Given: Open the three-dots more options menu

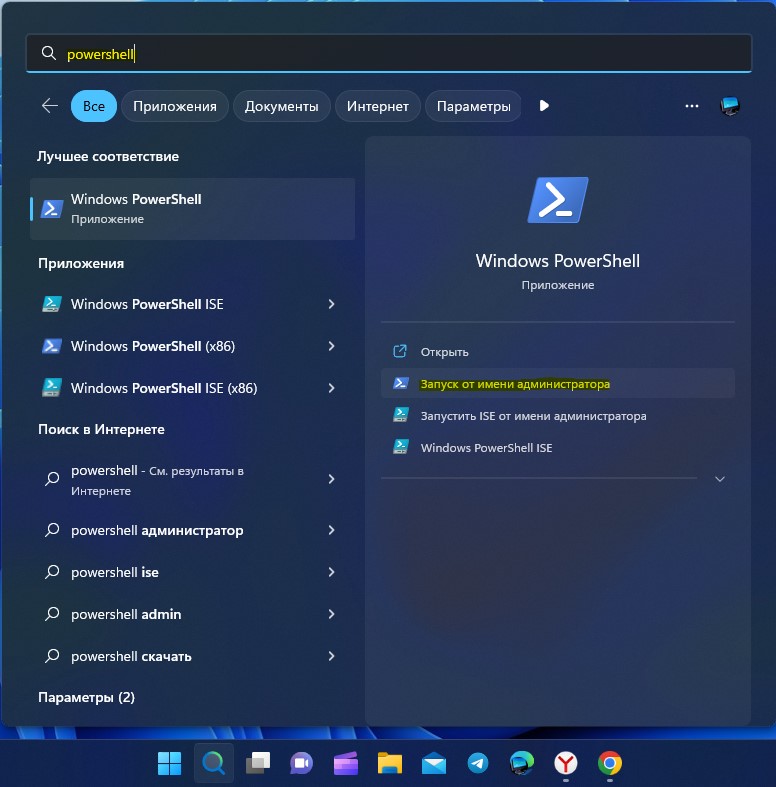Looking at the screenshot, I should (x=692, y=106).
